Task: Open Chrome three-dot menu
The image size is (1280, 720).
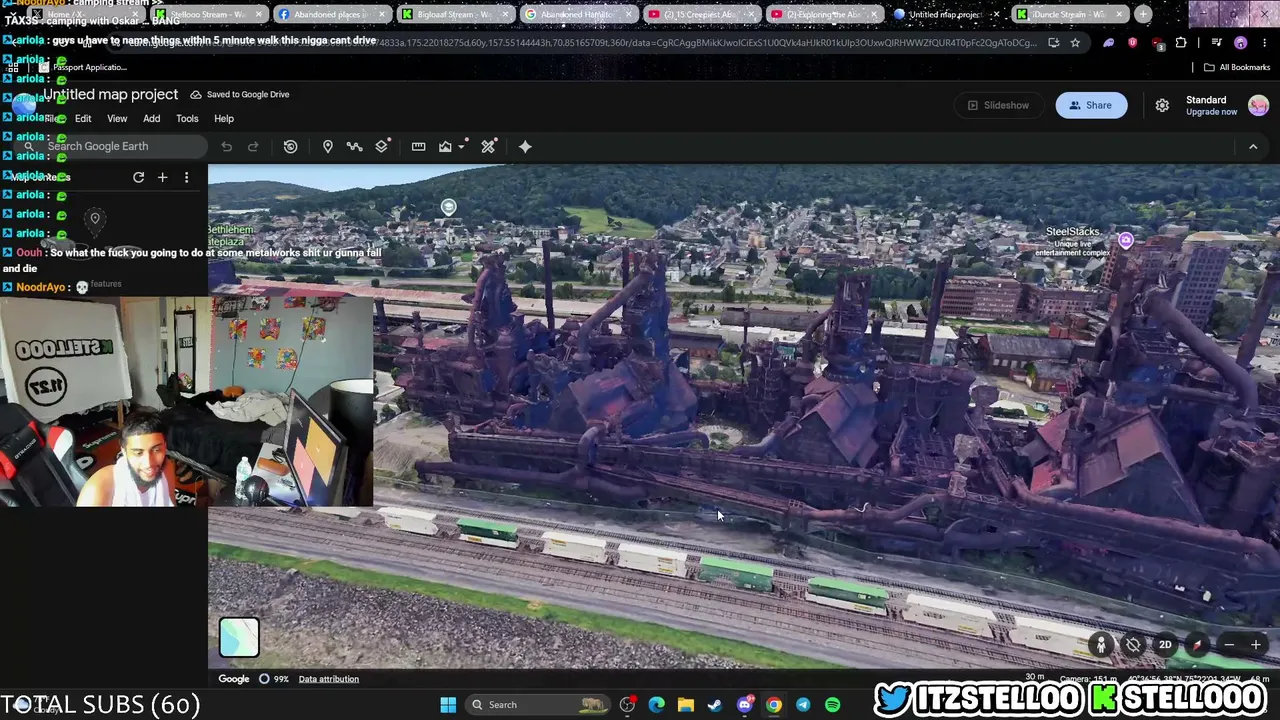Action: [1263, 43]
